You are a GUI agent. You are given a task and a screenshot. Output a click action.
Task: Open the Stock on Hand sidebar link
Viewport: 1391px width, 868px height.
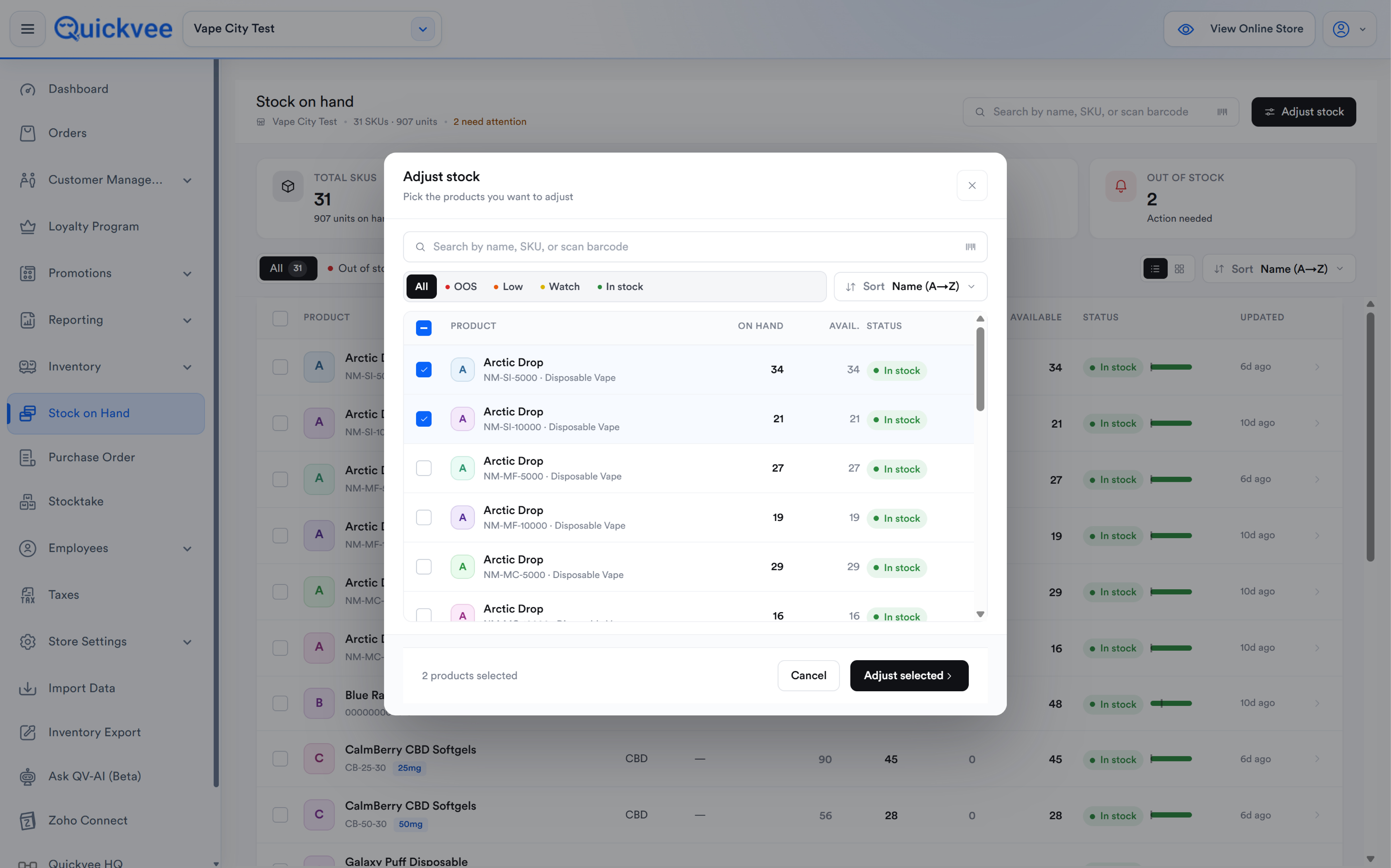pyautogui.click(x=106, y=413)
